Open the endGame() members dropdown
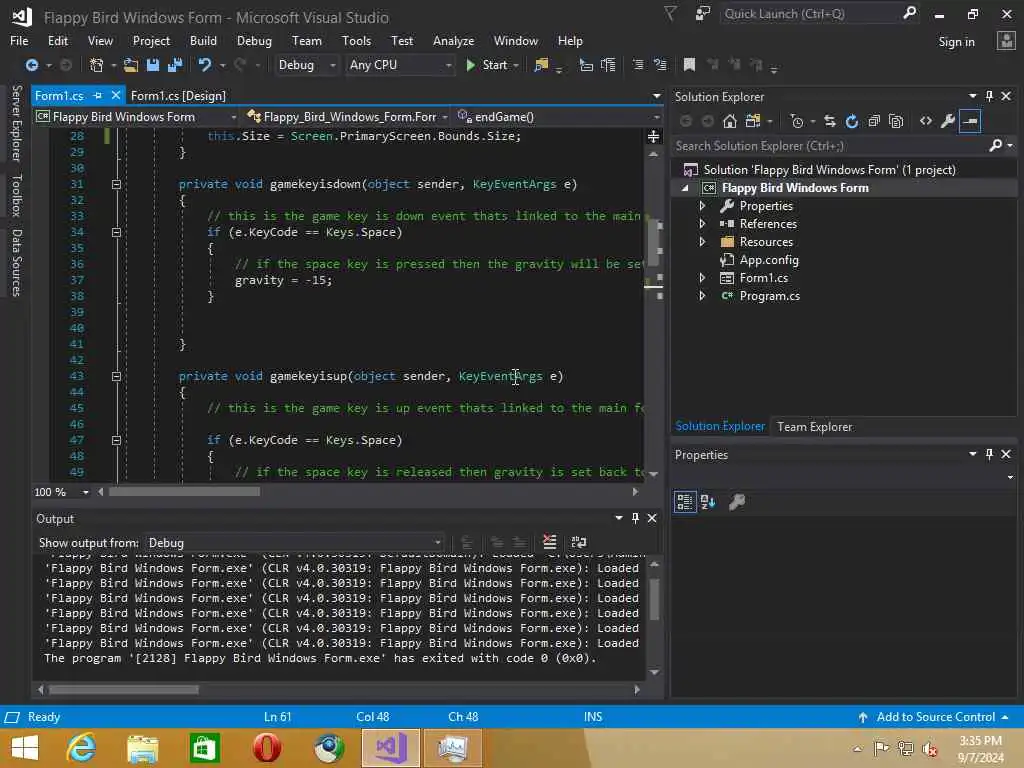Viewport: 1024px width, 768px height. 559,117
